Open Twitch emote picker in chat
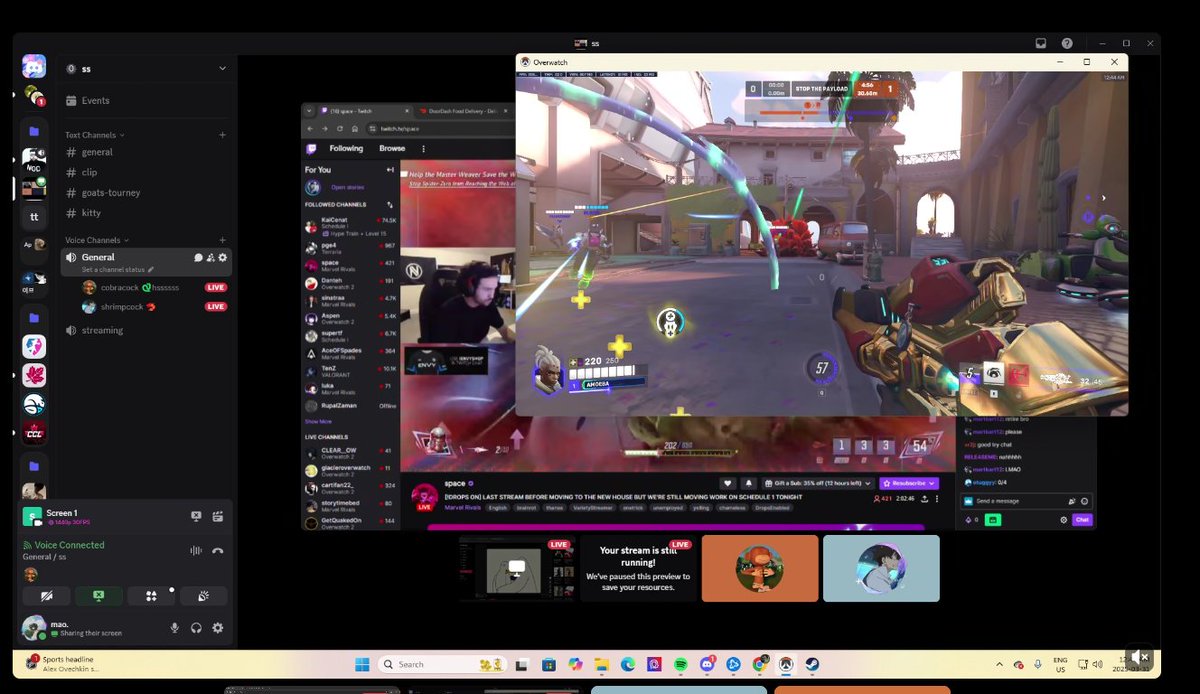The image size is (1200, 694). click(1085, 501)
